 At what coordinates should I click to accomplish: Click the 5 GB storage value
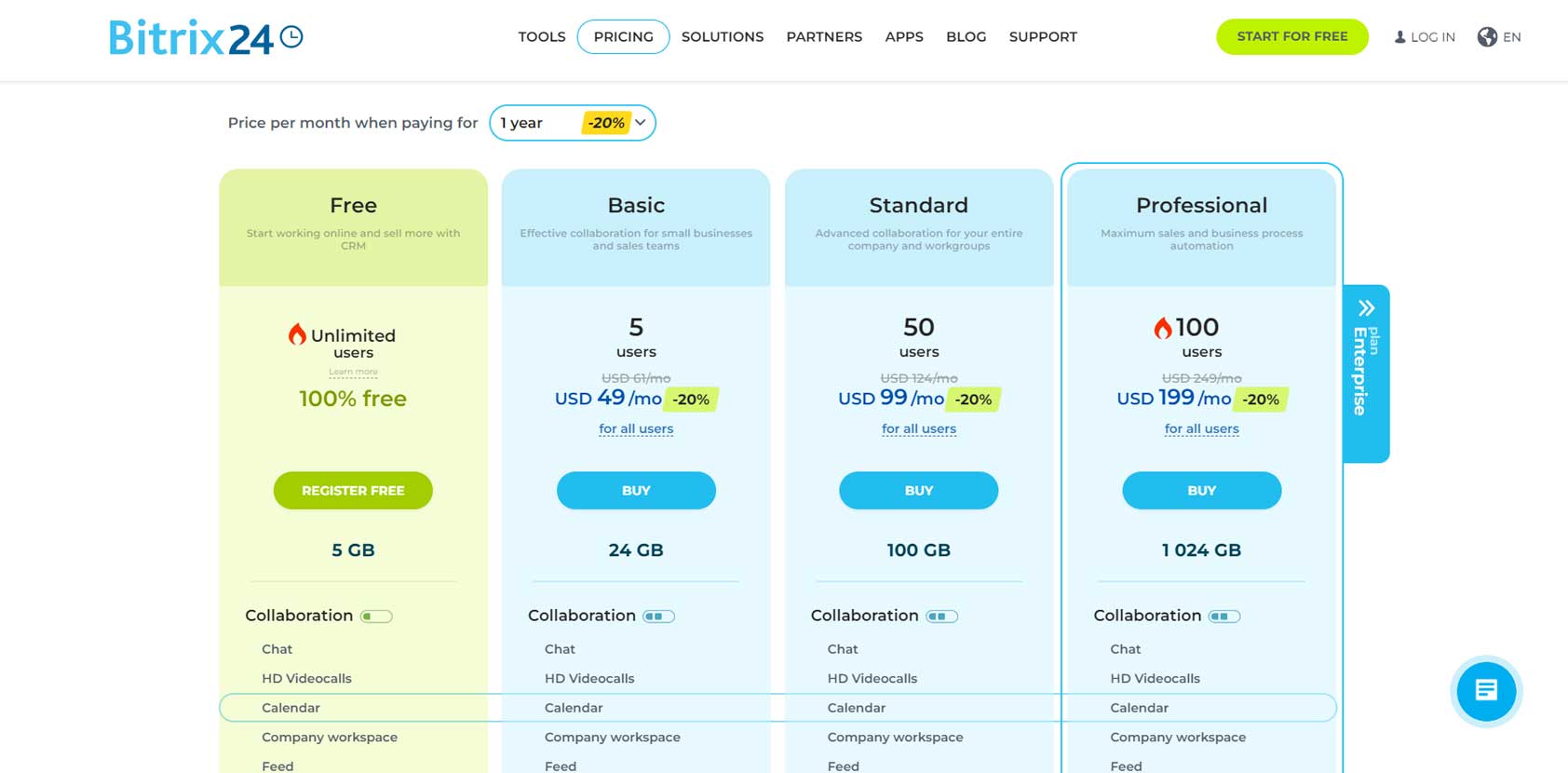pos(353,550)
